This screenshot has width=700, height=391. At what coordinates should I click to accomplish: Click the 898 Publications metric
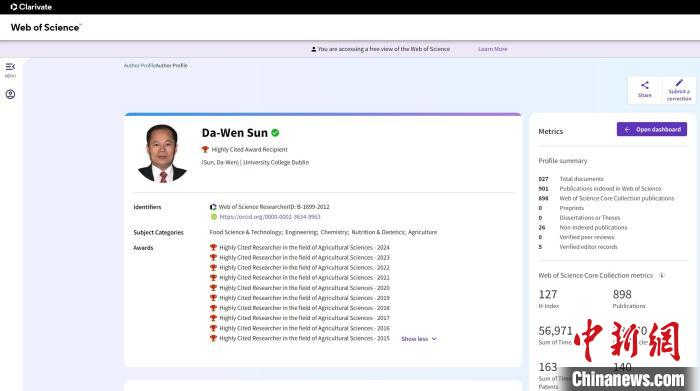tap(629, 298)
